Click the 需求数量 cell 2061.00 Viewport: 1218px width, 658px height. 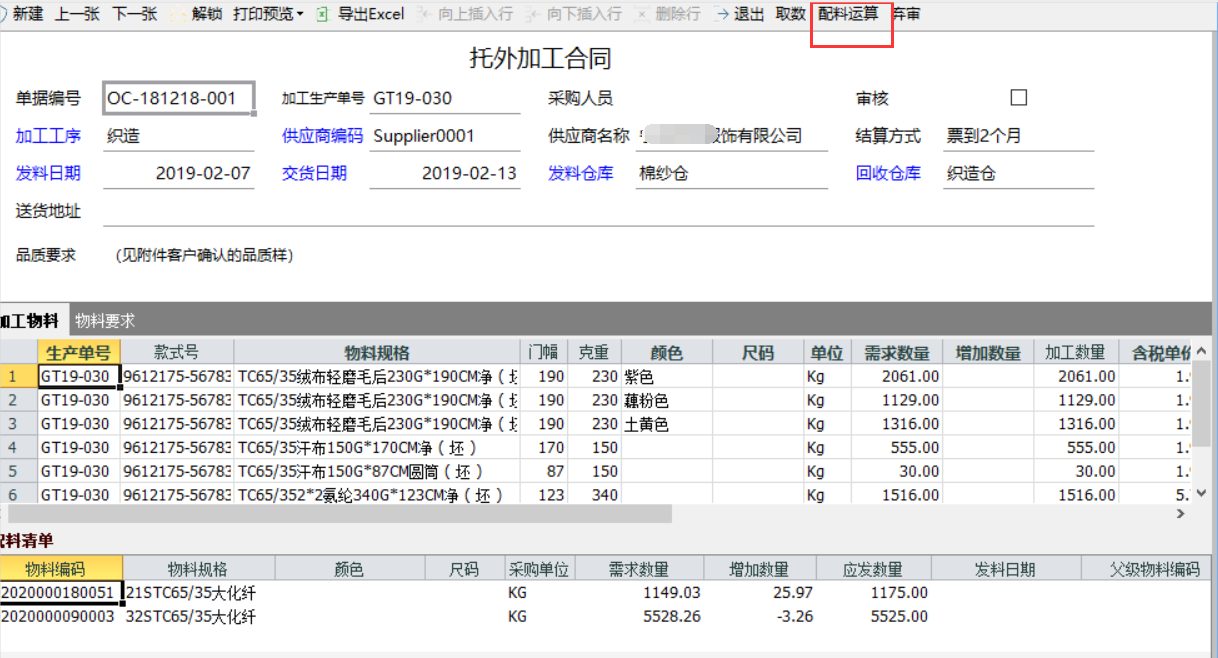[896, 376]
